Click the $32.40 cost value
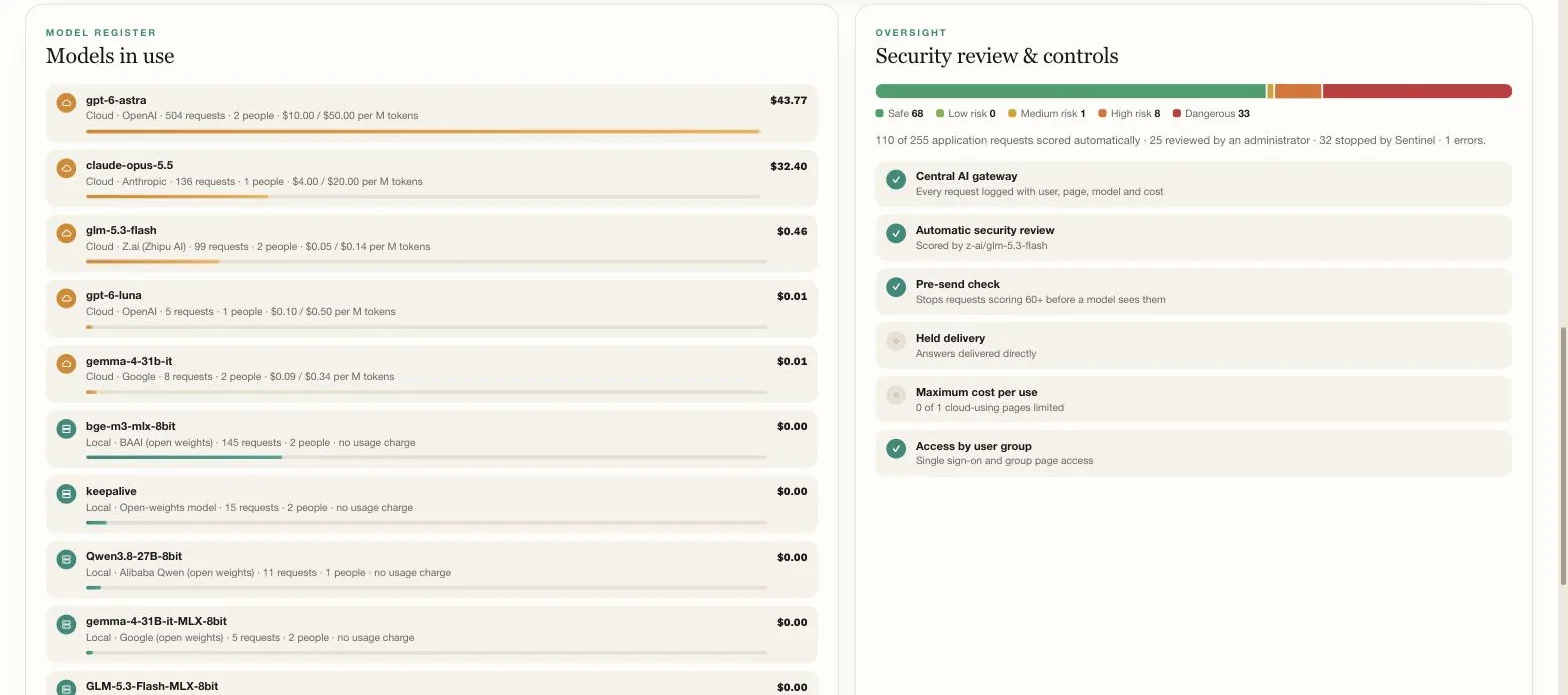Screen dimensions: 1568x695 point(788,166)
